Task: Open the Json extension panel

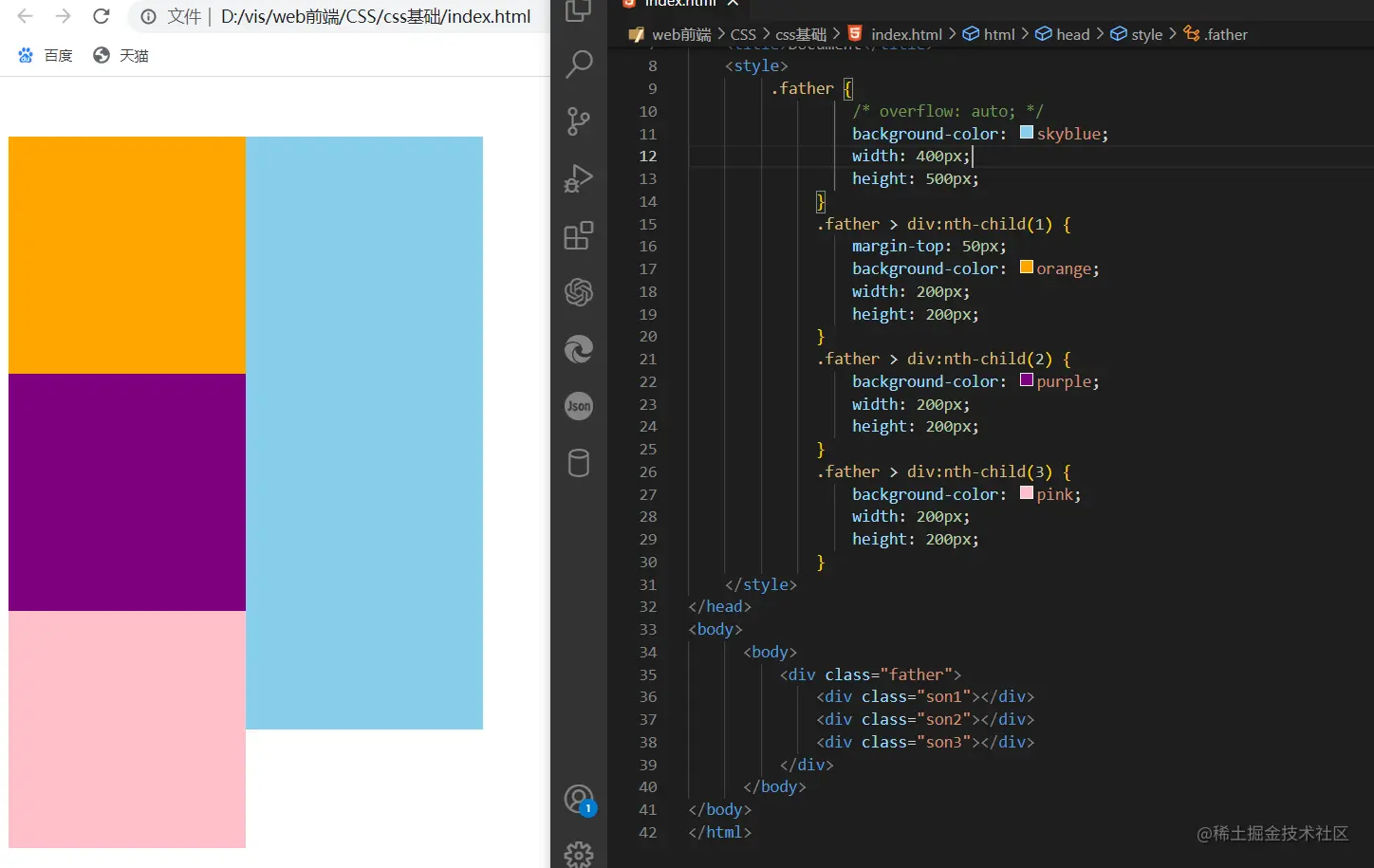Action: point(579,406)
